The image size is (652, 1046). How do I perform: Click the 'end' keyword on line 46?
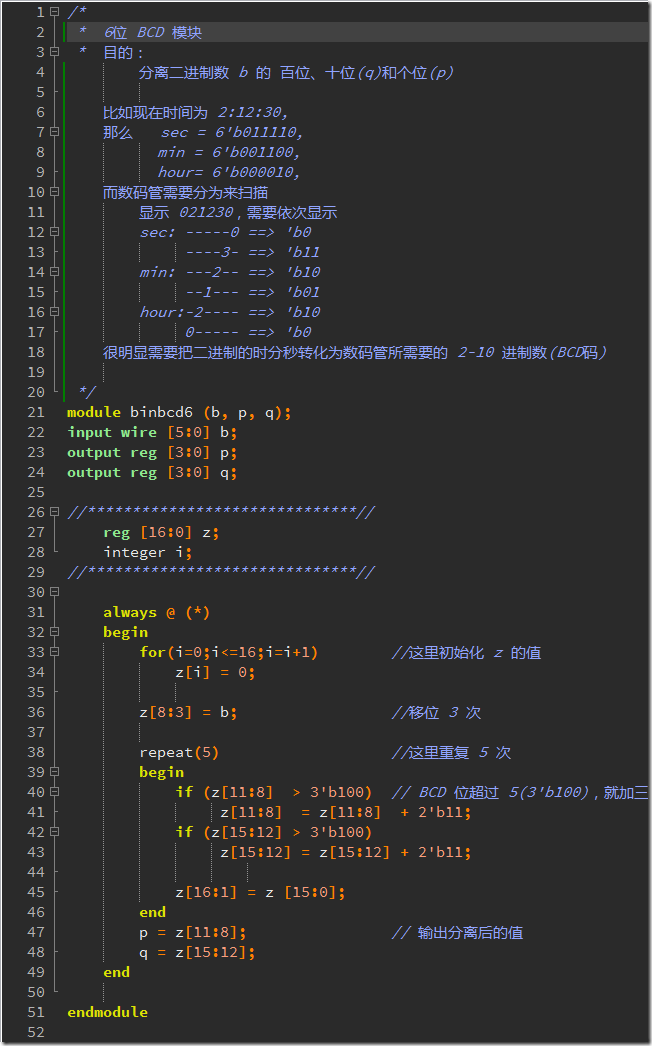pyautogui.click(x=152, y=913)
